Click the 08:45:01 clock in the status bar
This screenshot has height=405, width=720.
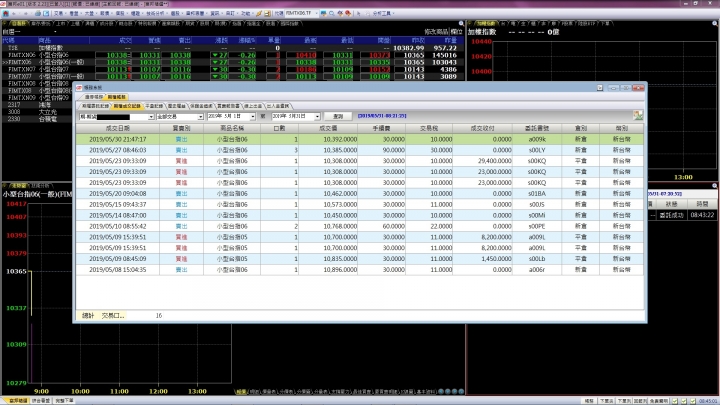click(x=708, y=401)
